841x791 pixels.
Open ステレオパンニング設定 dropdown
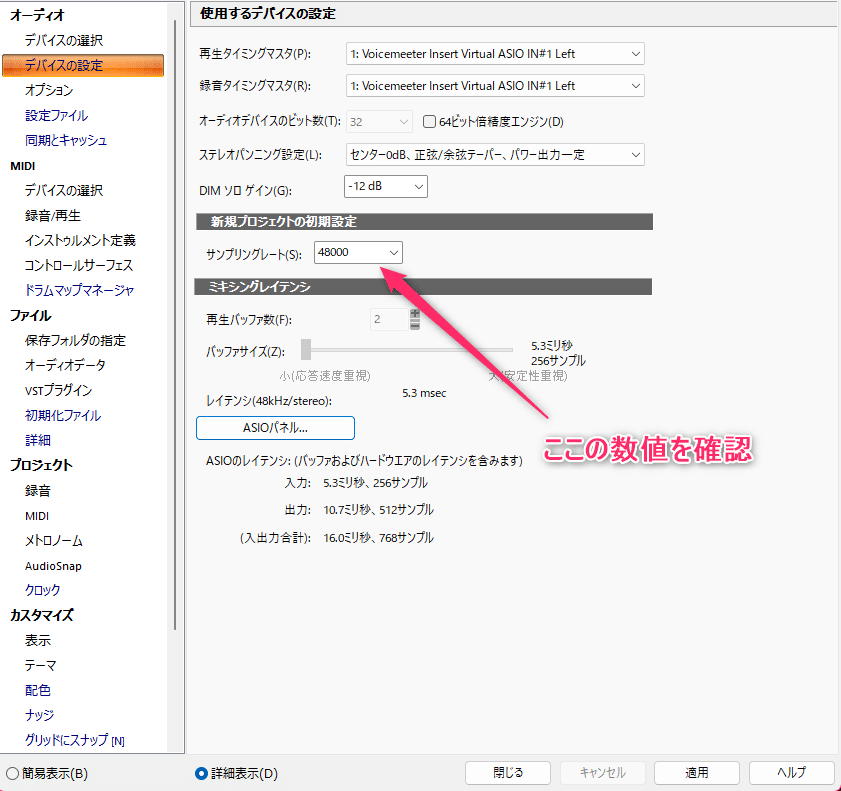tap(495, 155)
